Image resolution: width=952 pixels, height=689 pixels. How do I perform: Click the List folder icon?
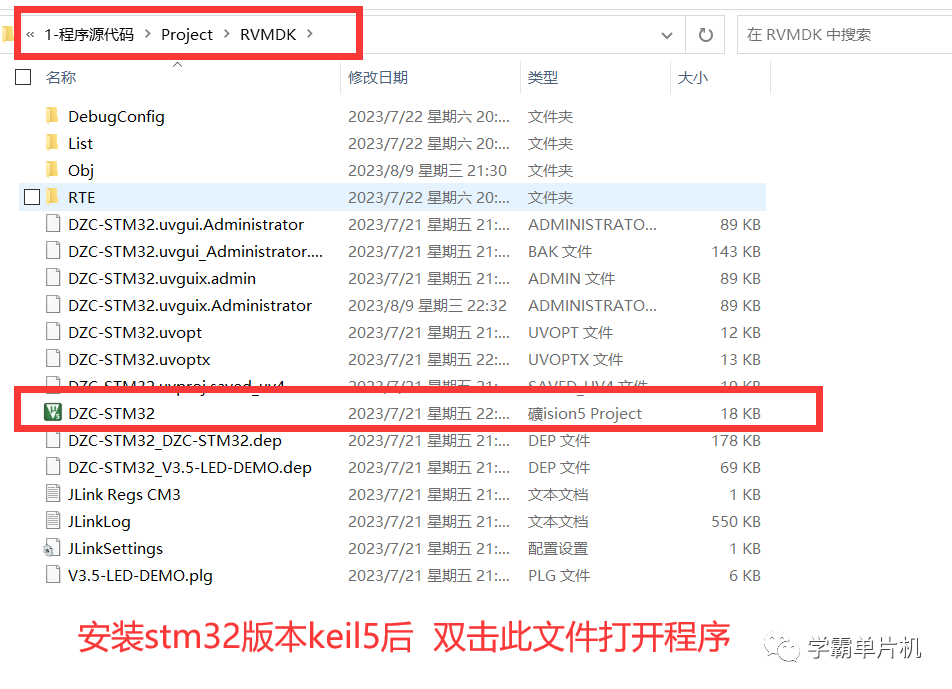point(53,143)
